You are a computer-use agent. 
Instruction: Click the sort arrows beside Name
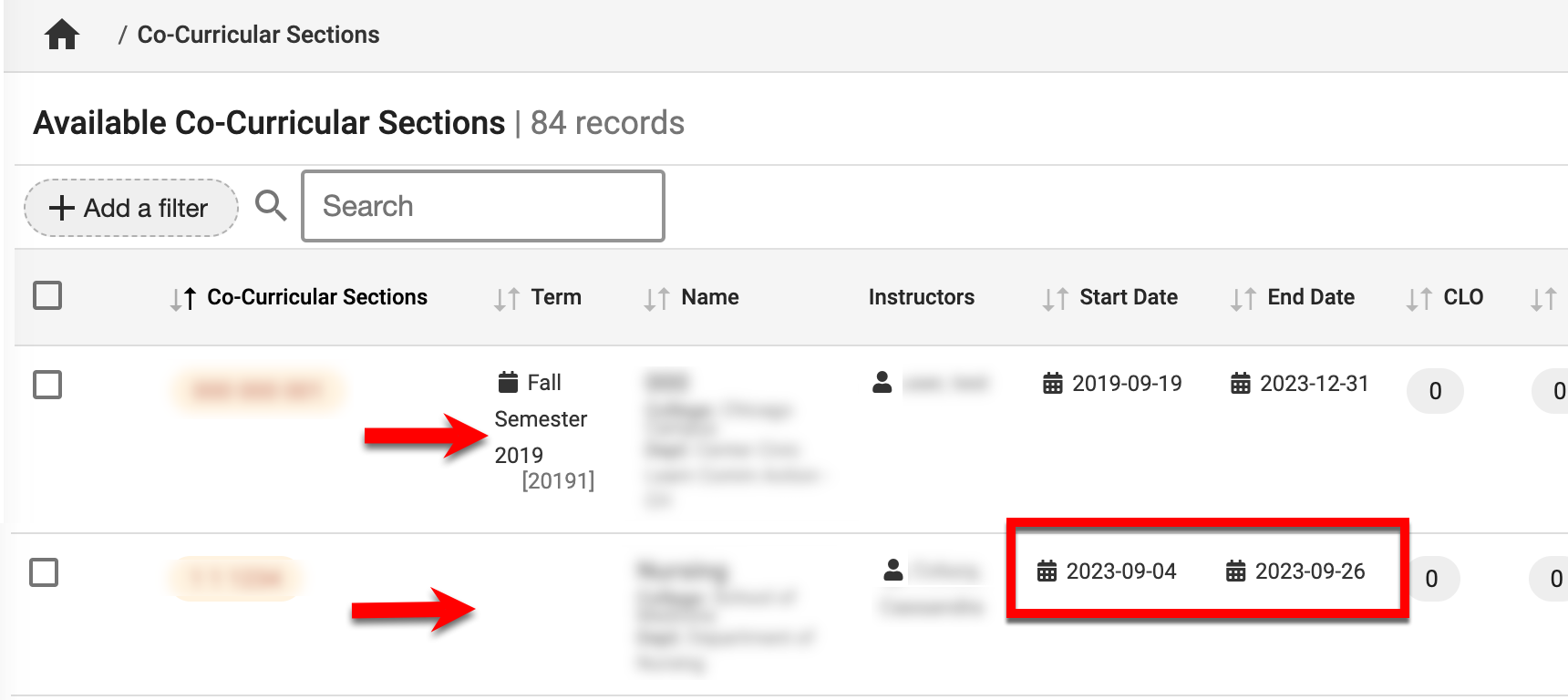(656, 299)
